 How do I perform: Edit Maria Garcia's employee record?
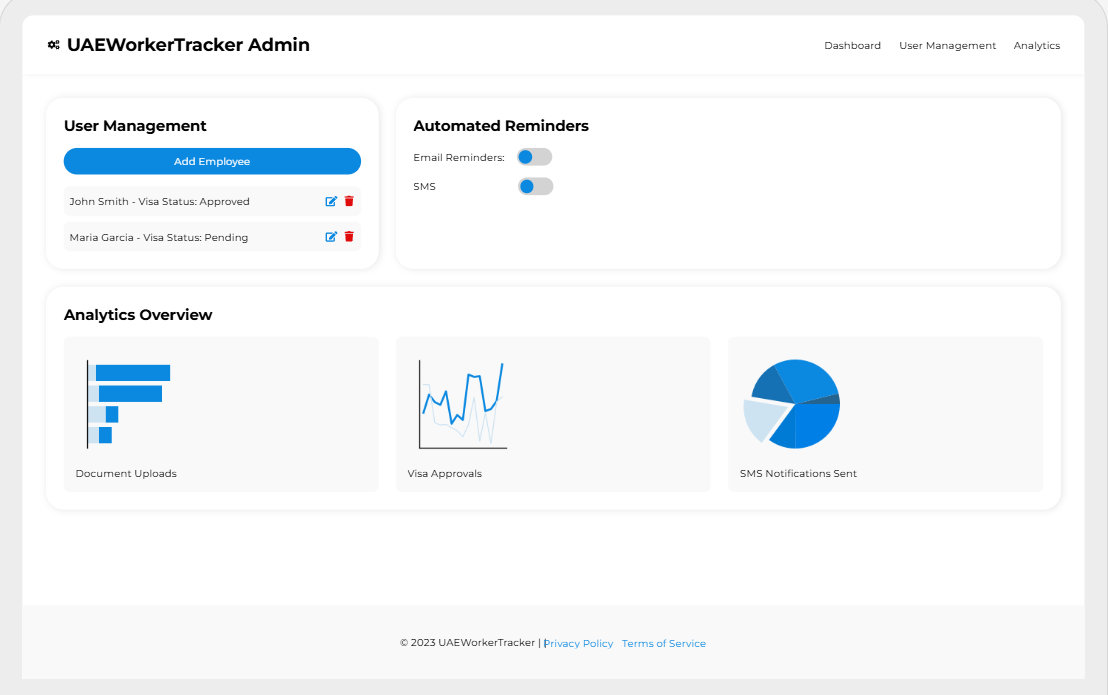(x=331, y=237)
